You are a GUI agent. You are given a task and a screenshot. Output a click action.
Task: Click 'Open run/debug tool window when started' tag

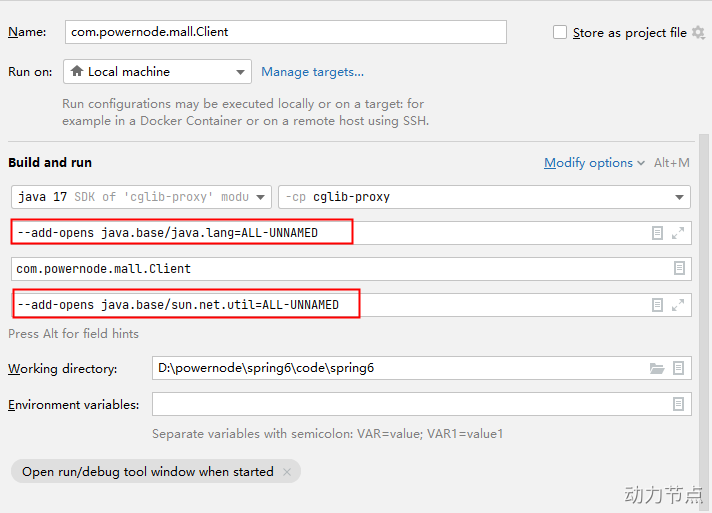pos(147,472)
